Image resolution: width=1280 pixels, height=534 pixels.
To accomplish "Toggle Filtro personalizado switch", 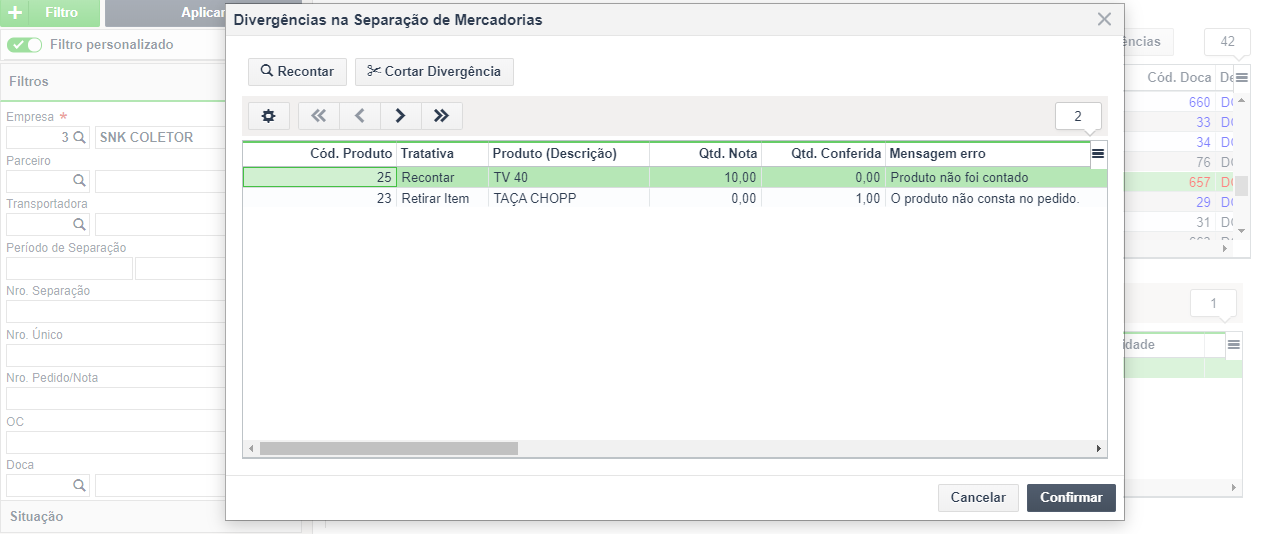I will 25,45.
